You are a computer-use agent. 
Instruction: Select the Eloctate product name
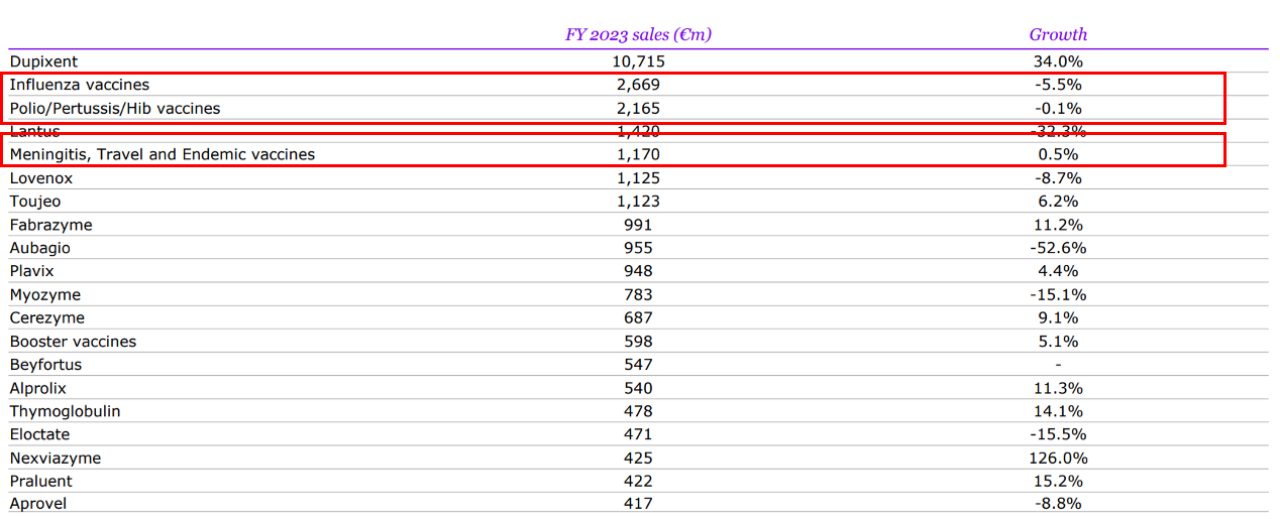click(x=40, y=435)
